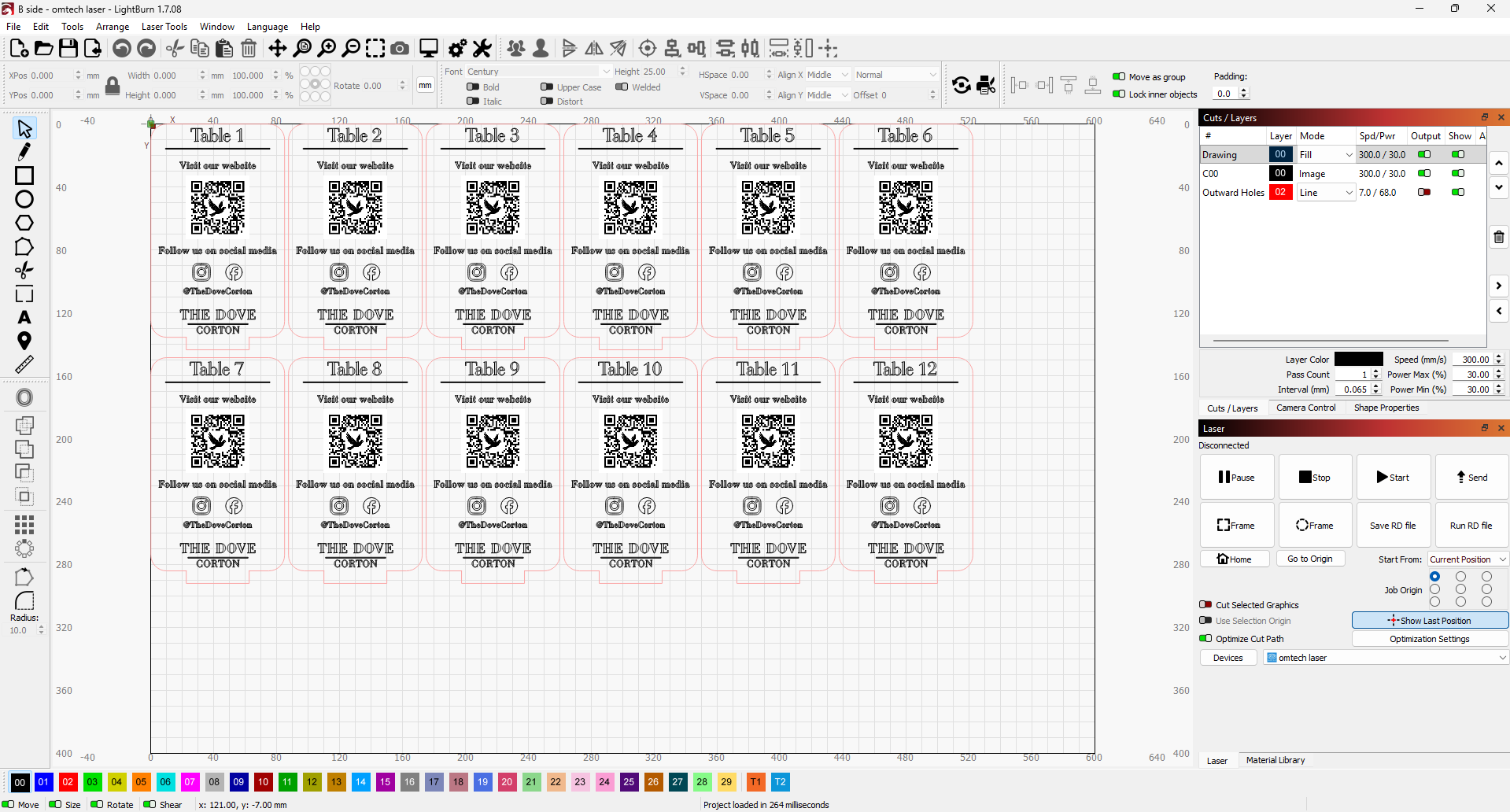Select the Draw Lines pencil tool
This screenshot has width=1510, height=812.
(x=24, y=152)
